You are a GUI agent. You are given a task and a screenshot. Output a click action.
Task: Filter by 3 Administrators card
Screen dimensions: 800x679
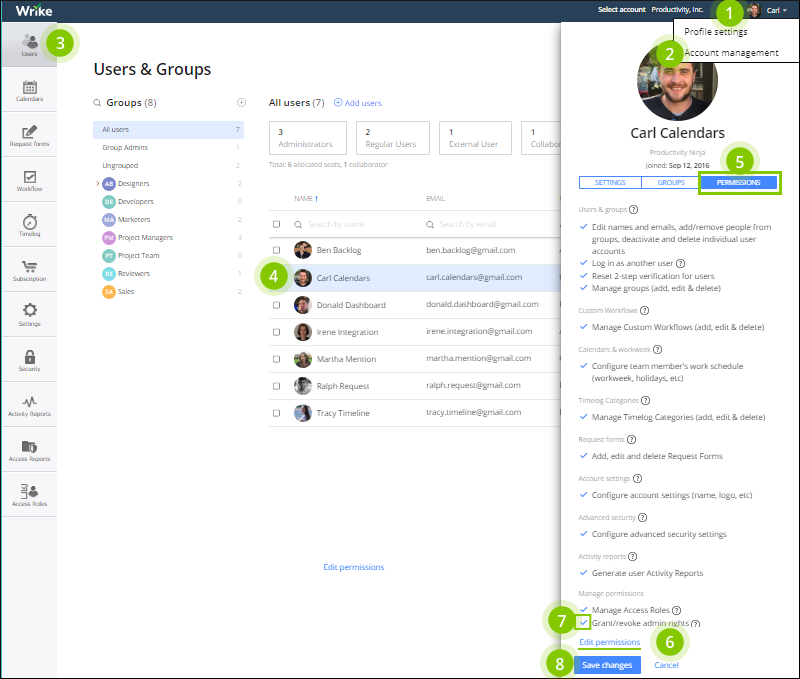(x=308, y=138)
